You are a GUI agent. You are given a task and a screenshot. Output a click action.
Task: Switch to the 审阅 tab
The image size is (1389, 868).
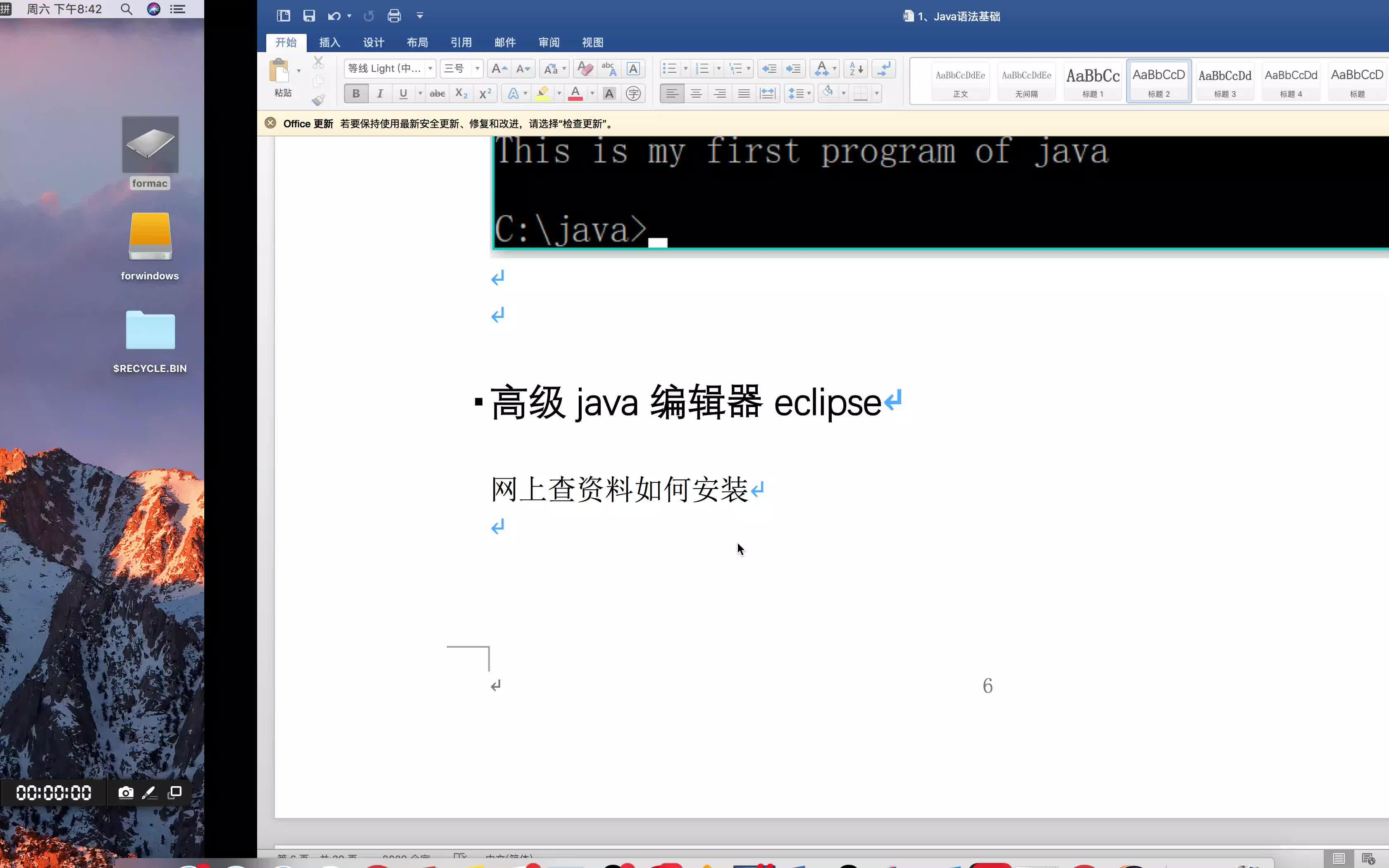click(549, 43)
